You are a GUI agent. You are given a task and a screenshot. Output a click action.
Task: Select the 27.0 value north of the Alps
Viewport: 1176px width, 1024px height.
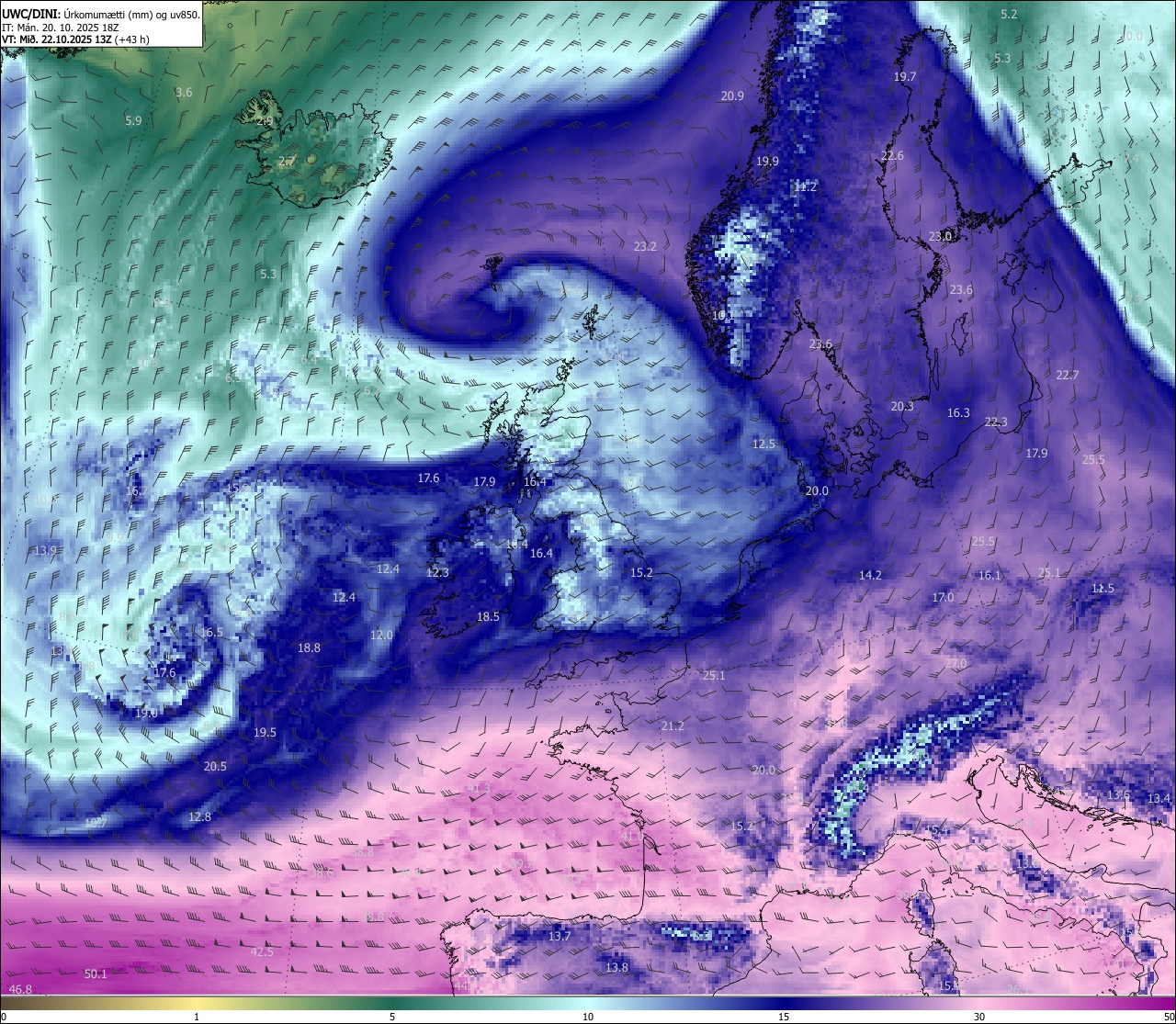coord(955,663)
